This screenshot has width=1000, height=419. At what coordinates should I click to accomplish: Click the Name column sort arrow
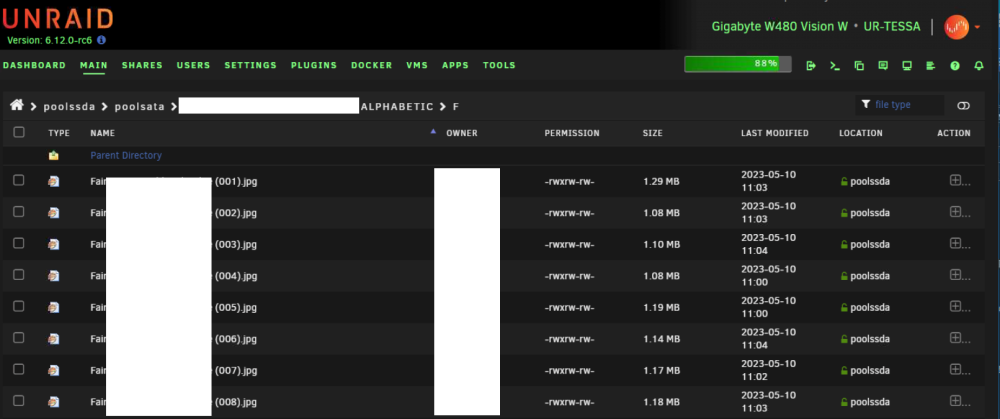433,131
